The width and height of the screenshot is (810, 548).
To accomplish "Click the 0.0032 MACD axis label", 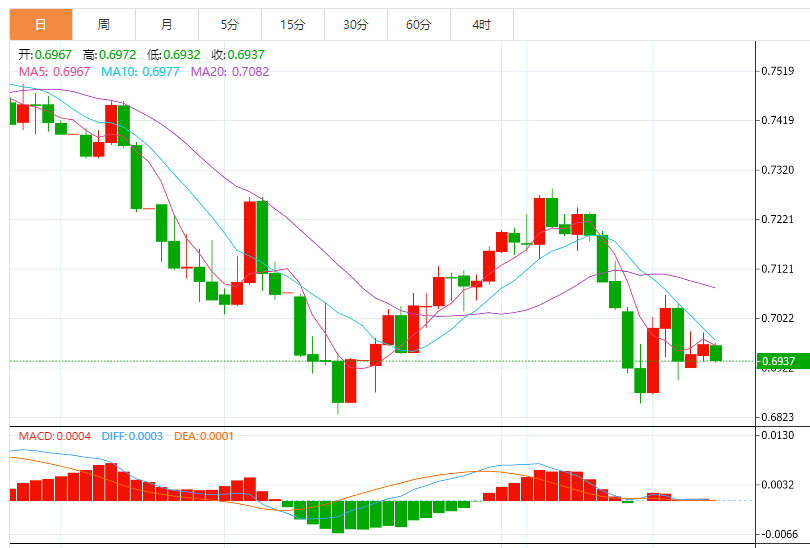I will click(x=778, y=484).
